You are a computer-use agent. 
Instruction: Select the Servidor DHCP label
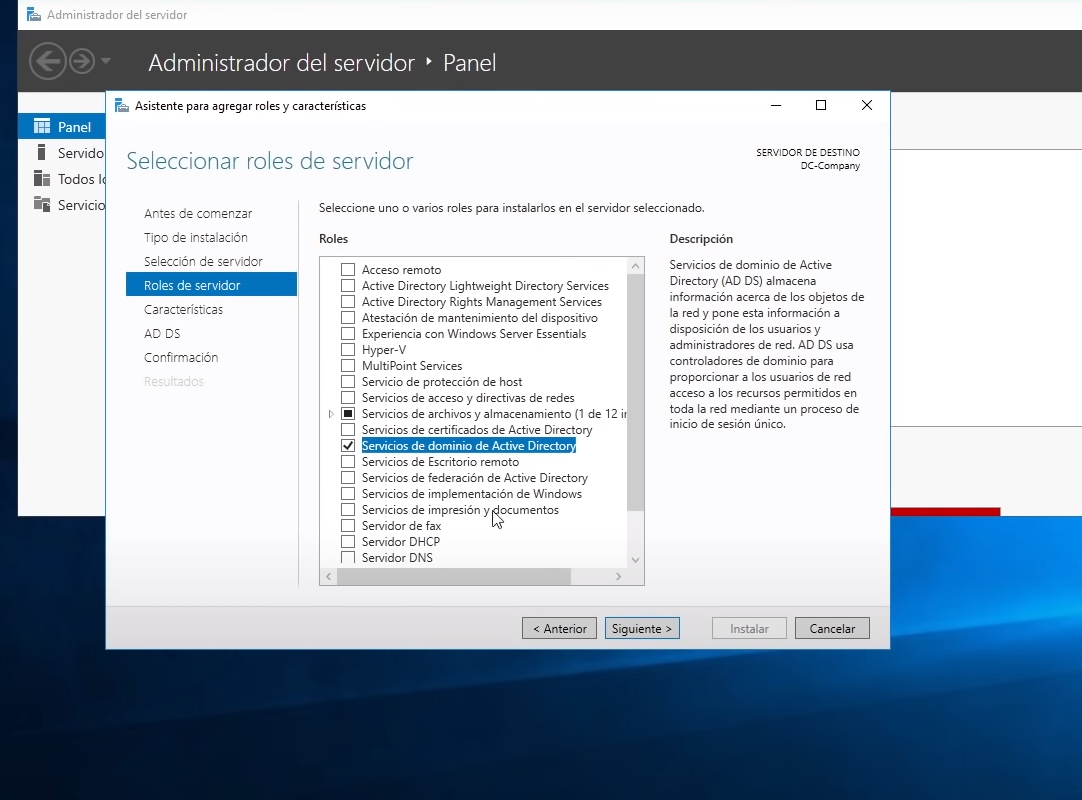pyautogui.click(x=401, y=542)
